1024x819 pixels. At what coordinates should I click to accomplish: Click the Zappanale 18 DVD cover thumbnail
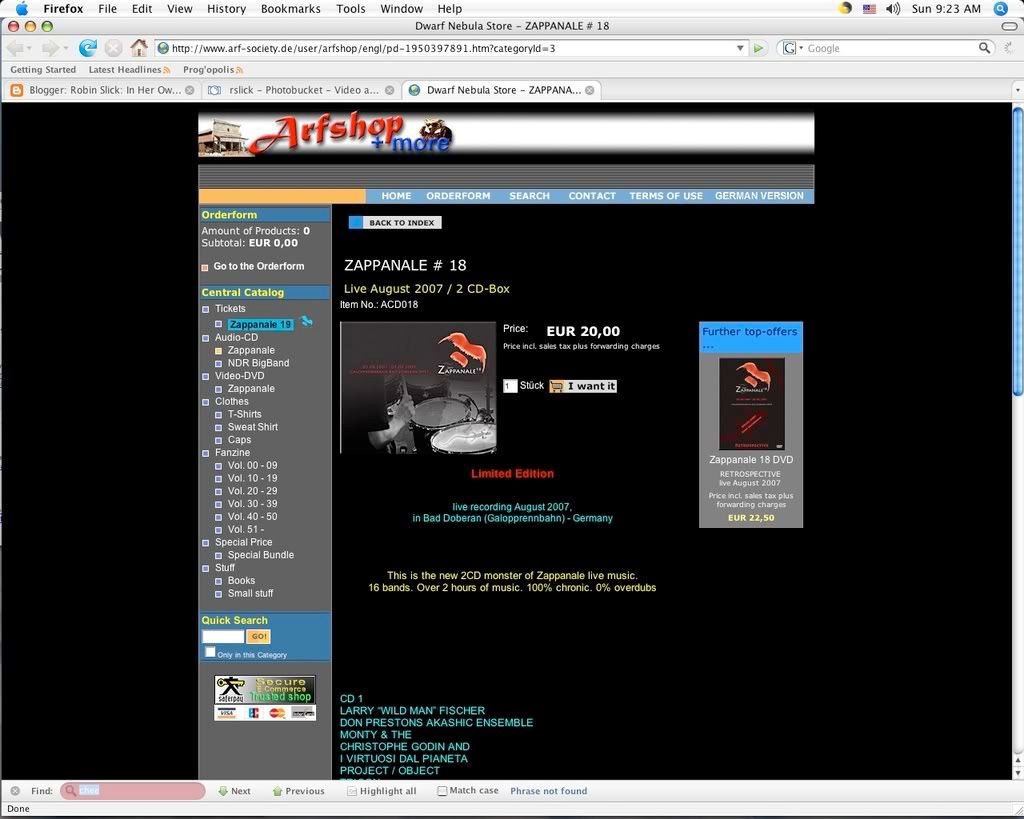(x=751, y=404)
